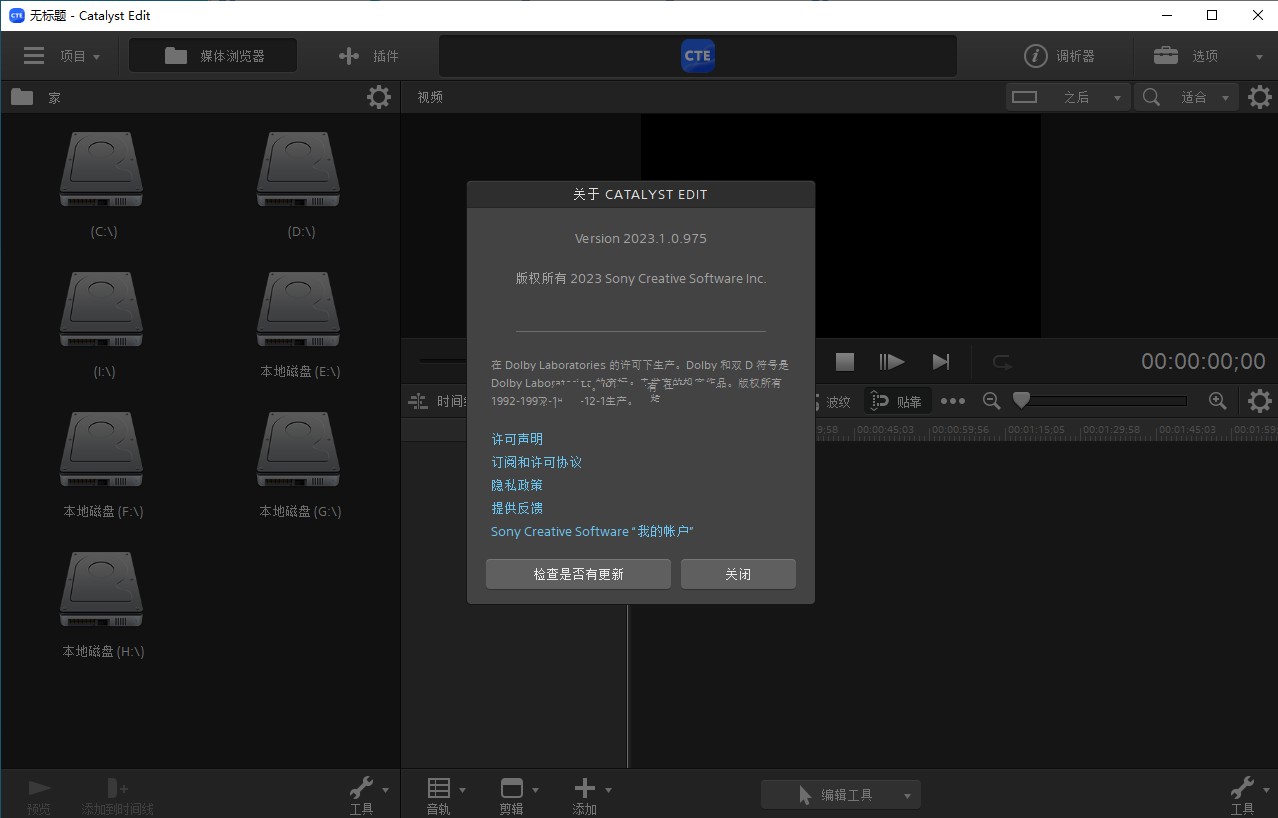Click the 预览 preview play icon
The width and height of the screenshot is (1278, 818).
point(39,788)
